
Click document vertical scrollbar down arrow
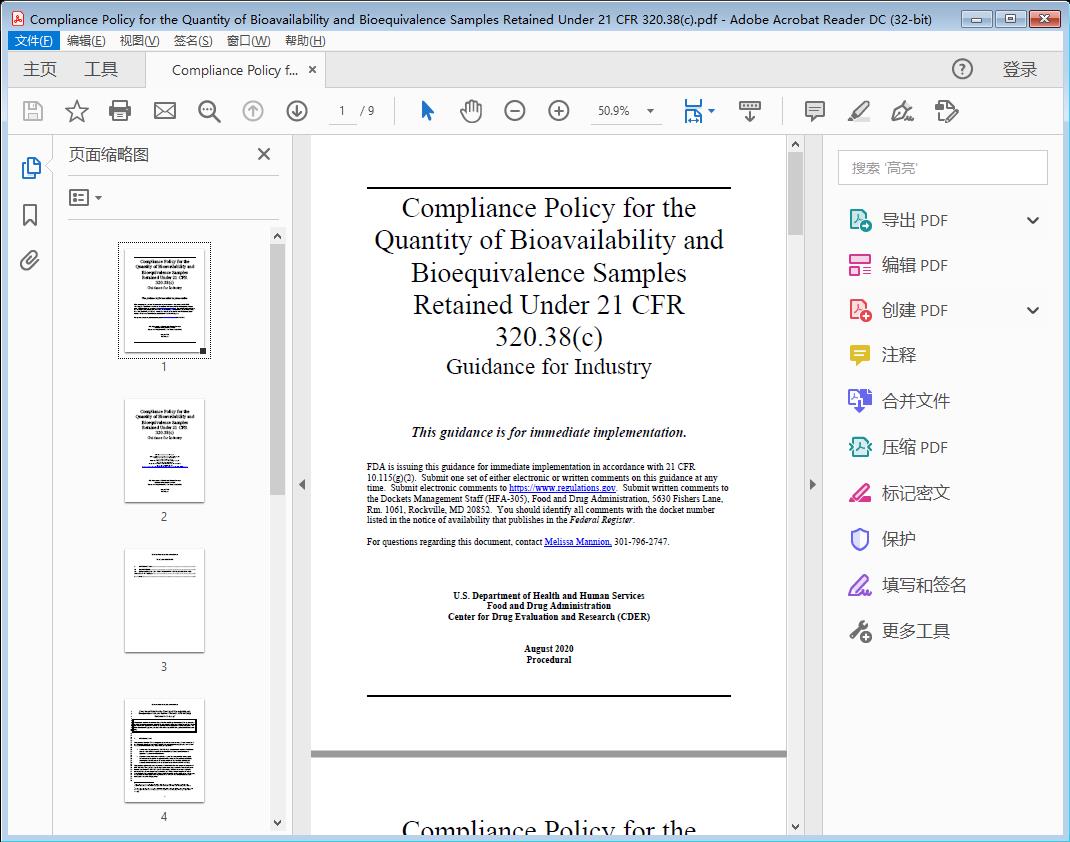point(795,826)
